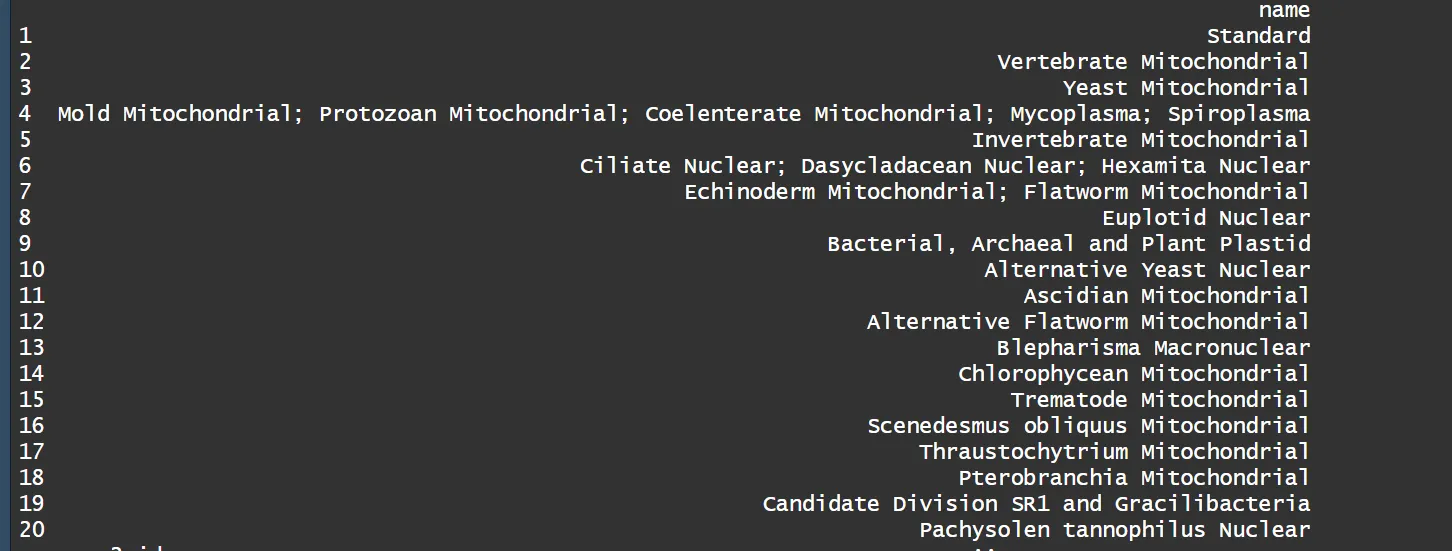The width and height of the screenshot is (1452, 551).
Task: Click 'Candidate Division SR1 and Gracilibacteria'
Action: click(1036, 504)
